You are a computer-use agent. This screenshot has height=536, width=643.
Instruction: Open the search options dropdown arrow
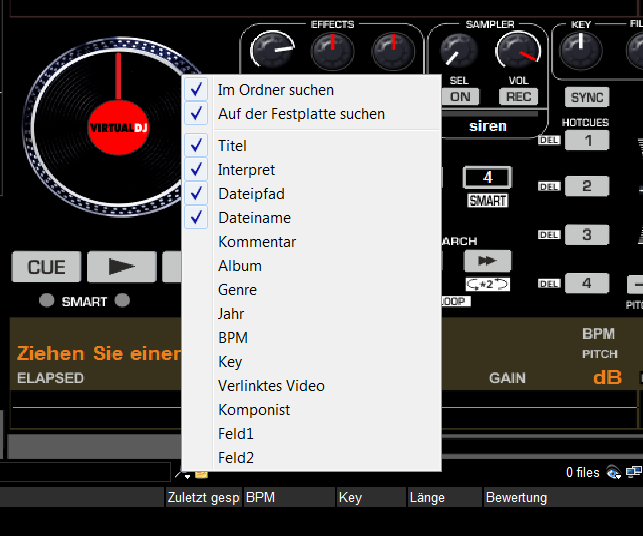(187, 477)
